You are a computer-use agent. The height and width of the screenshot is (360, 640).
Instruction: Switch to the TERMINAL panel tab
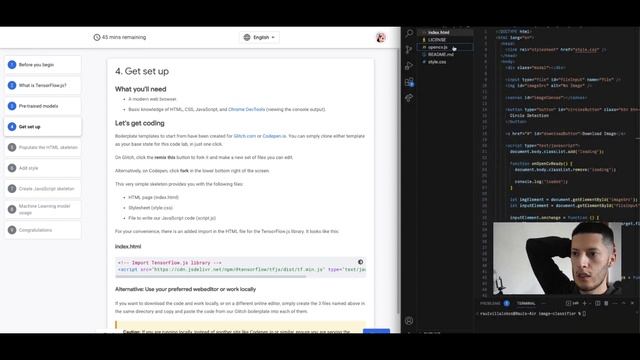point(526,303)
